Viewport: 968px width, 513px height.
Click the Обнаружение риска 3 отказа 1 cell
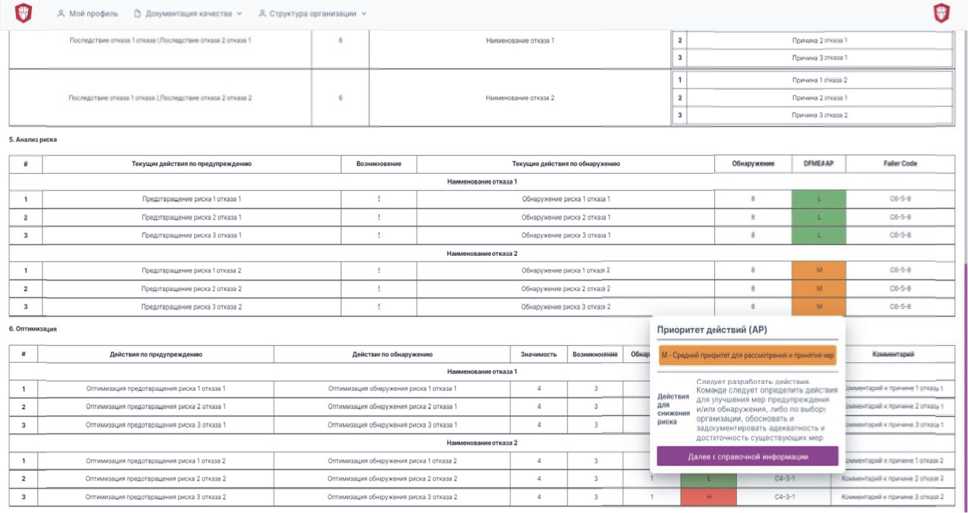[566, 235]
